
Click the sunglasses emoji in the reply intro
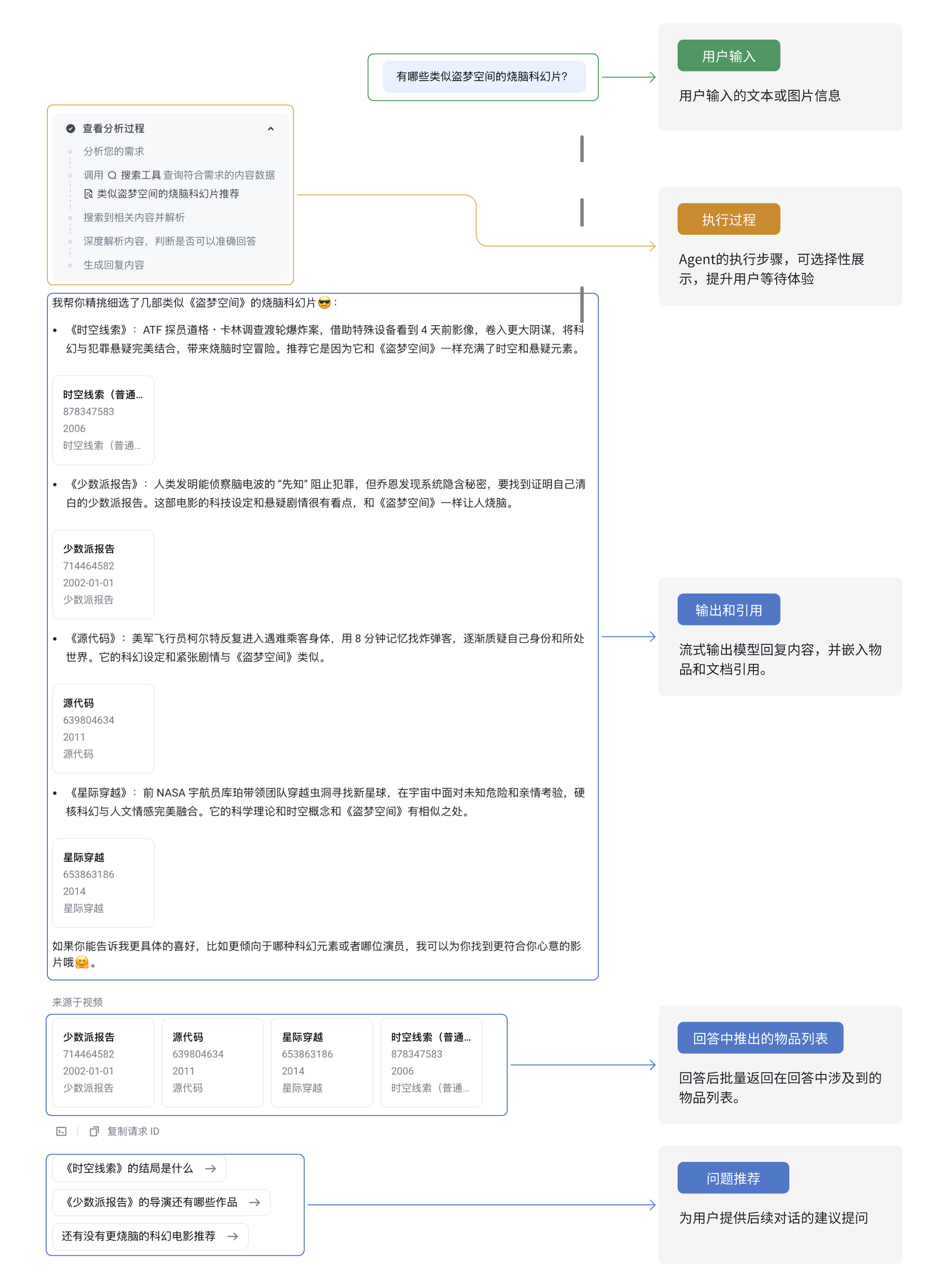pos(324,303)
